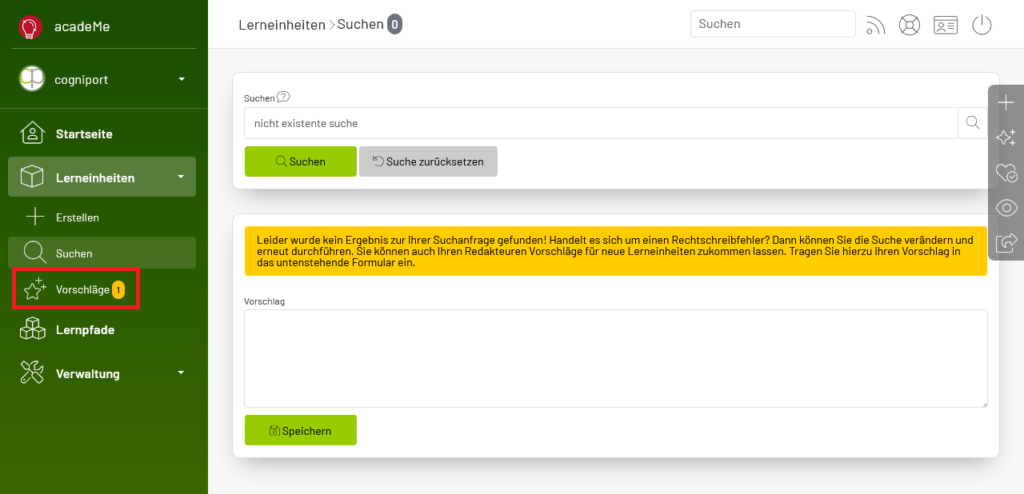
Task: Click the RSS feed icon in header
Action: coord(875,25)
